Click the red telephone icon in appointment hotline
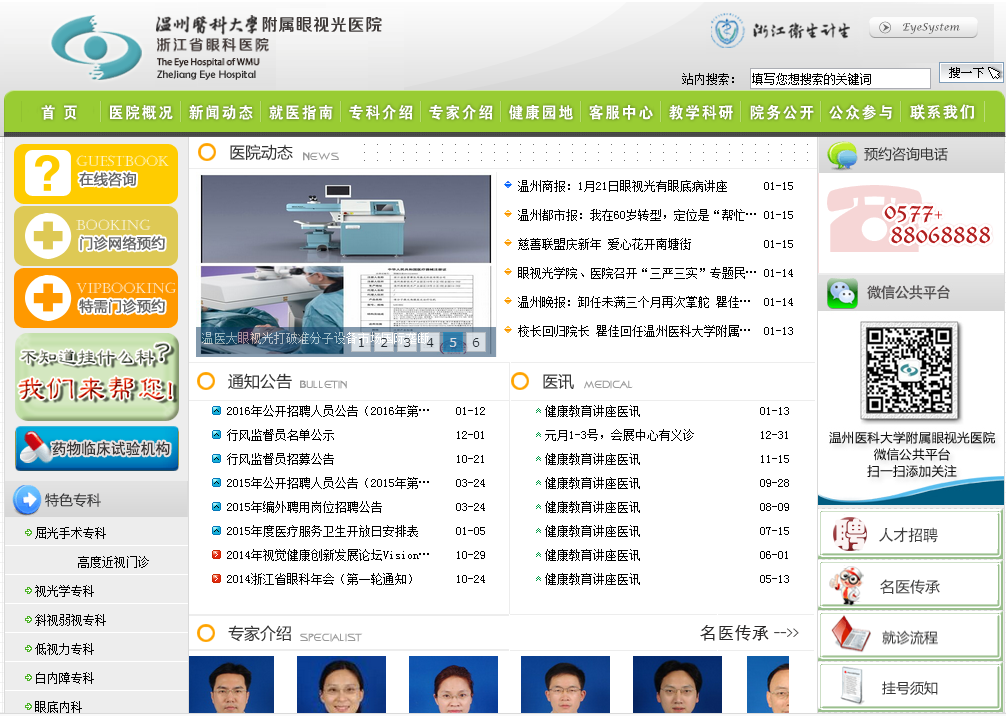The height and width of the screenshot is (716, 1006). point(874,219)
